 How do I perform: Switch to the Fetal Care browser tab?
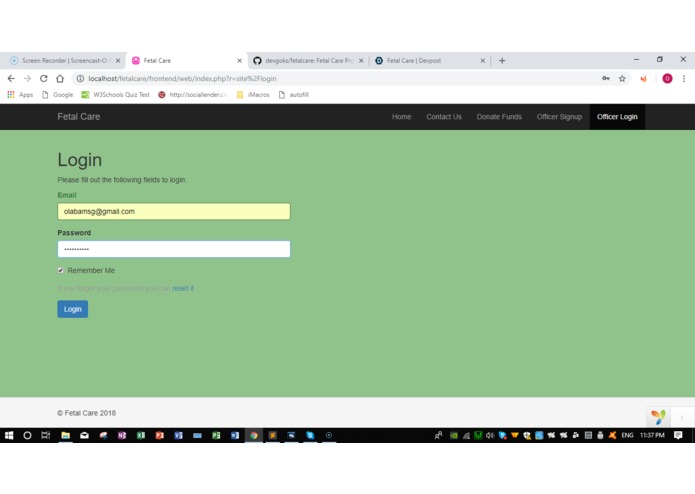click(x=185, y=61)
